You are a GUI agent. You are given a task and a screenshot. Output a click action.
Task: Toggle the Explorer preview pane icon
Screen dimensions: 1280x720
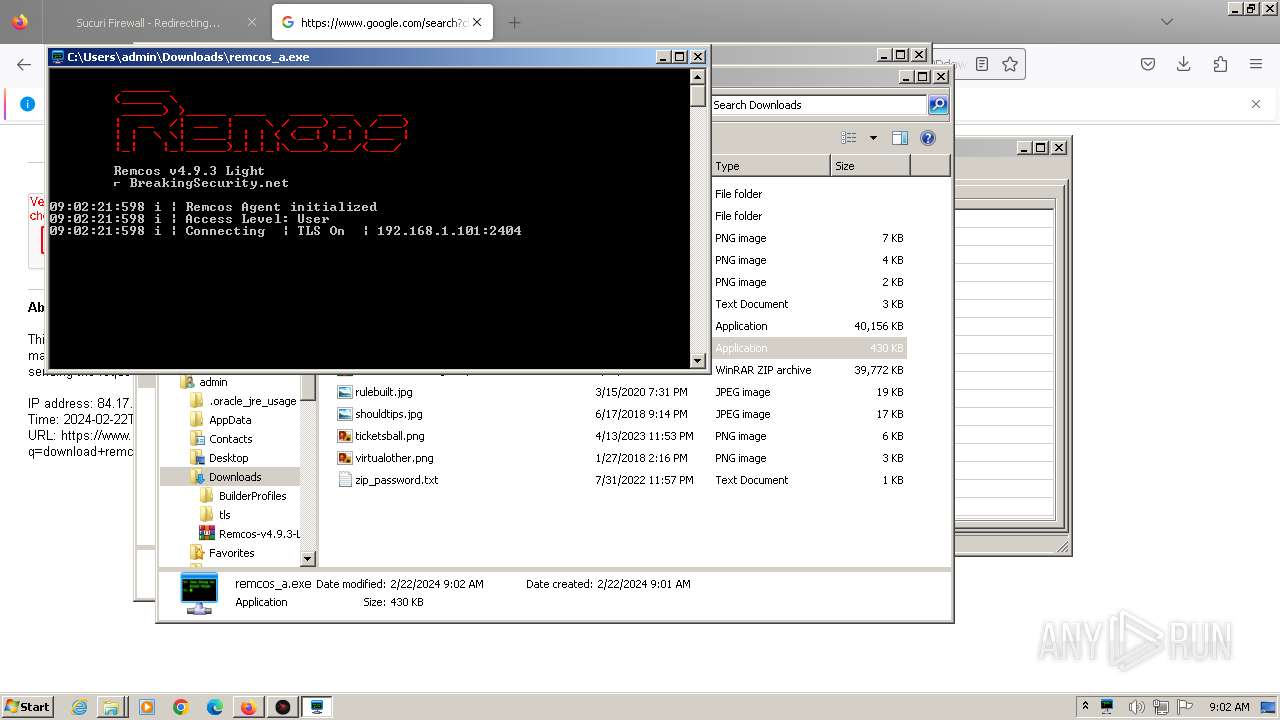[x=900, y=138]
